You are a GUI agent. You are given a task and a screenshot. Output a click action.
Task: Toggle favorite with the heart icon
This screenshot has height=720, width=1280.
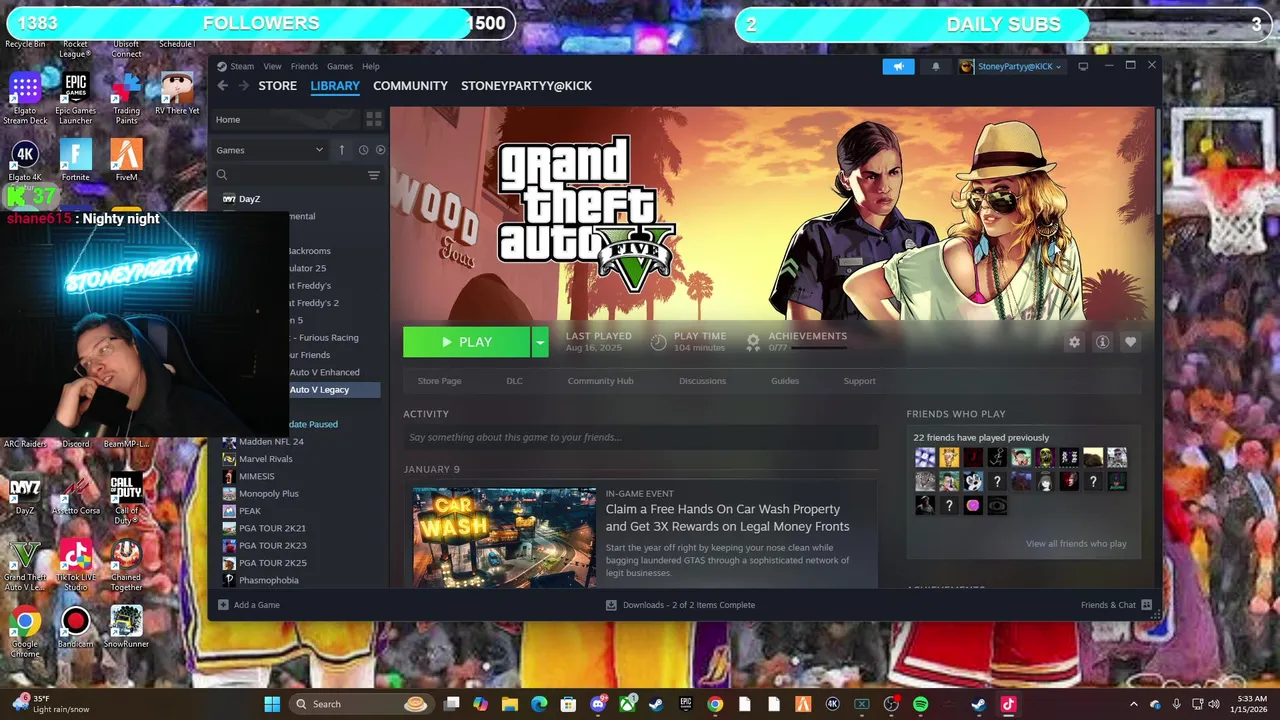(x=1130, y=342)
